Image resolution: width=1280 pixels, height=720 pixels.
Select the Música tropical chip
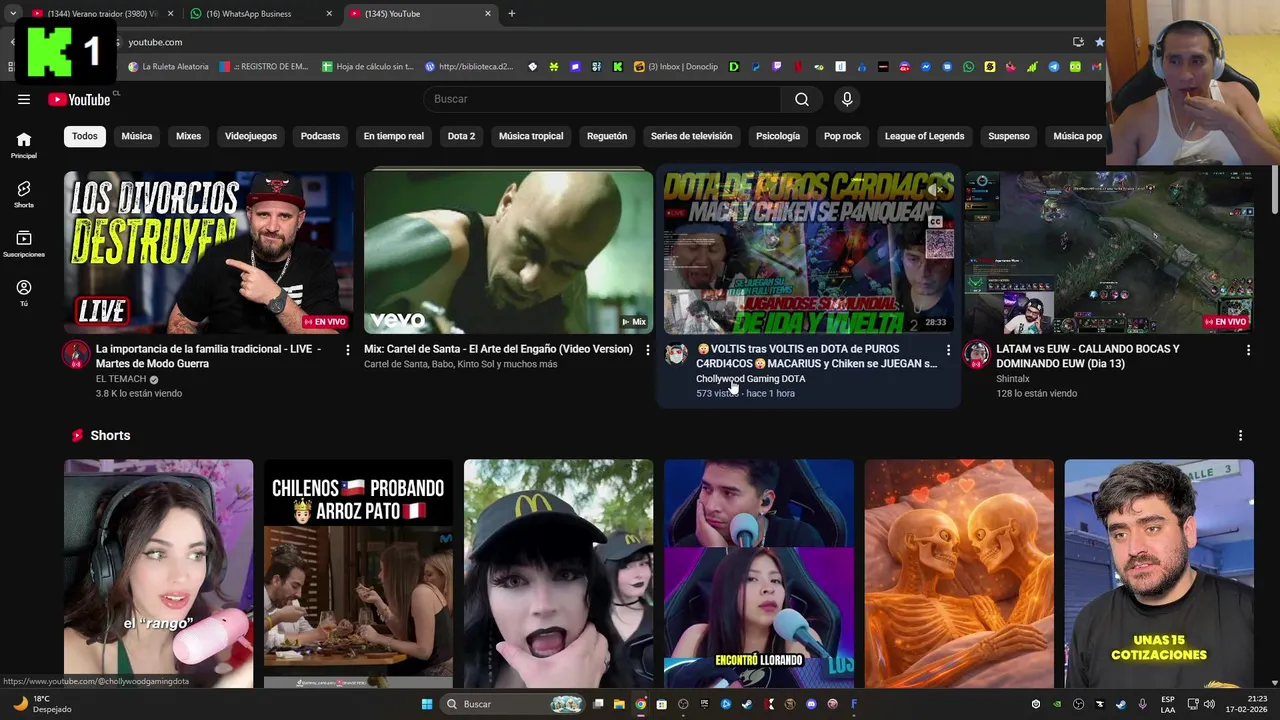(x=531, y=136)
